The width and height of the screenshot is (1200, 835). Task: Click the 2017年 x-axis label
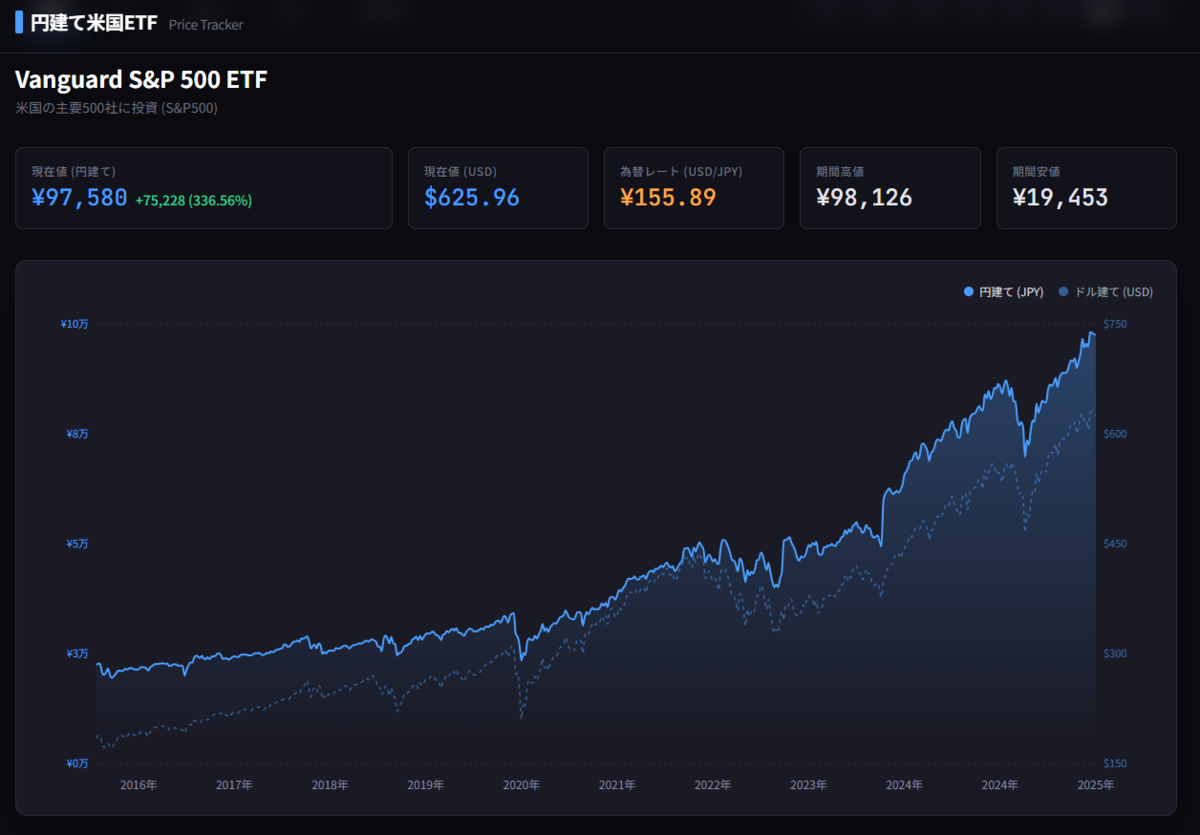234,785
